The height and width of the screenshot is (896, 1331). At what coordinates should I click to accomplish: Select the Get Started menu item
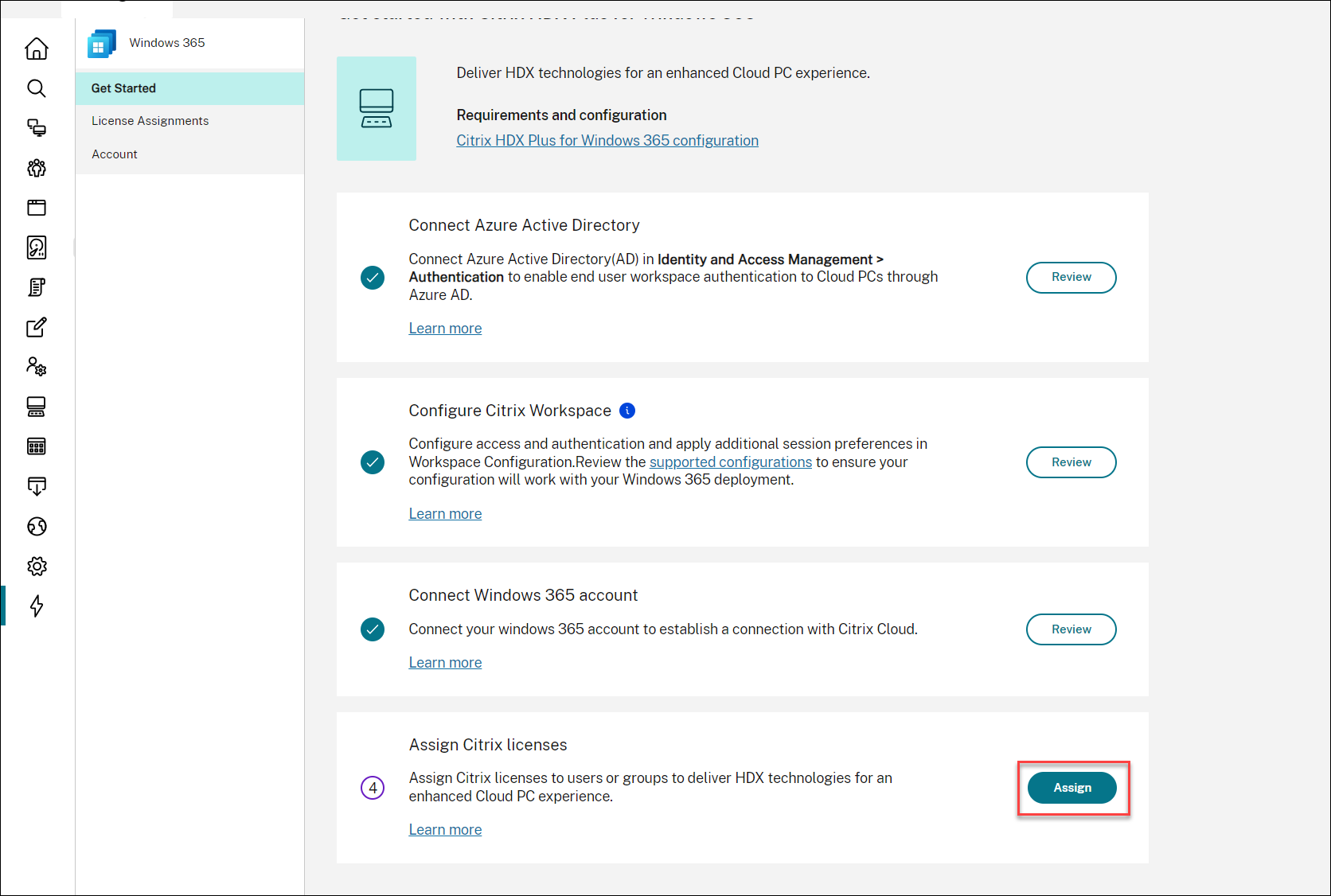pyautogui.click(x=189, y=88)
